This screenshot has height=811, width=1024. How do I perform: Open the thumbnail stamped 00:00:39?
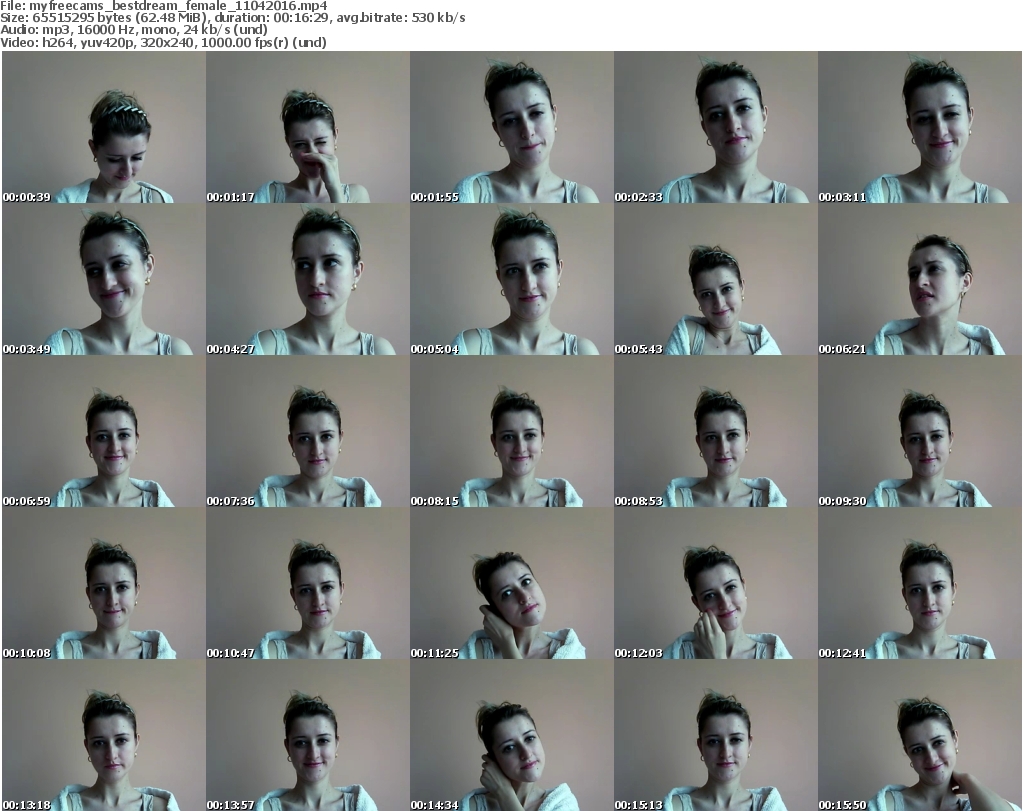tap(104, 127)
